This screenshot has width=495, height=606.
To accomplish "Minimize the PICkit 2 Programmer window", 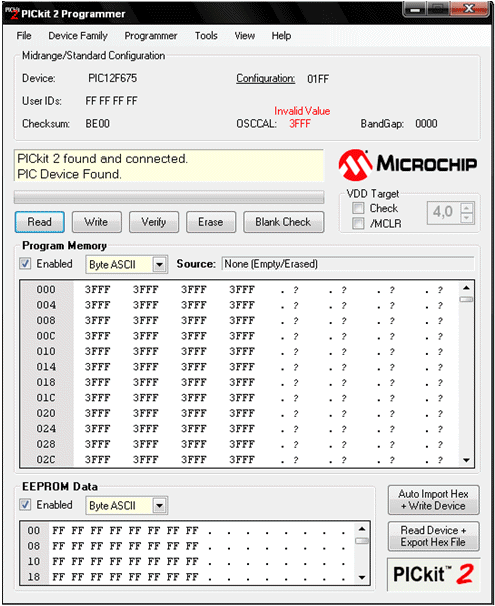I will coord(415,9).
